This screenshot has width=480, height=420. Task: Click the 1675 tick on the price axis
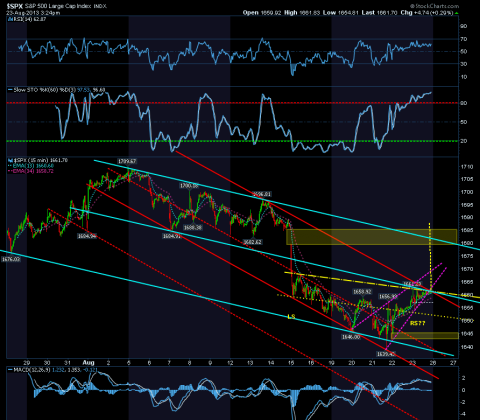[467, 256]
